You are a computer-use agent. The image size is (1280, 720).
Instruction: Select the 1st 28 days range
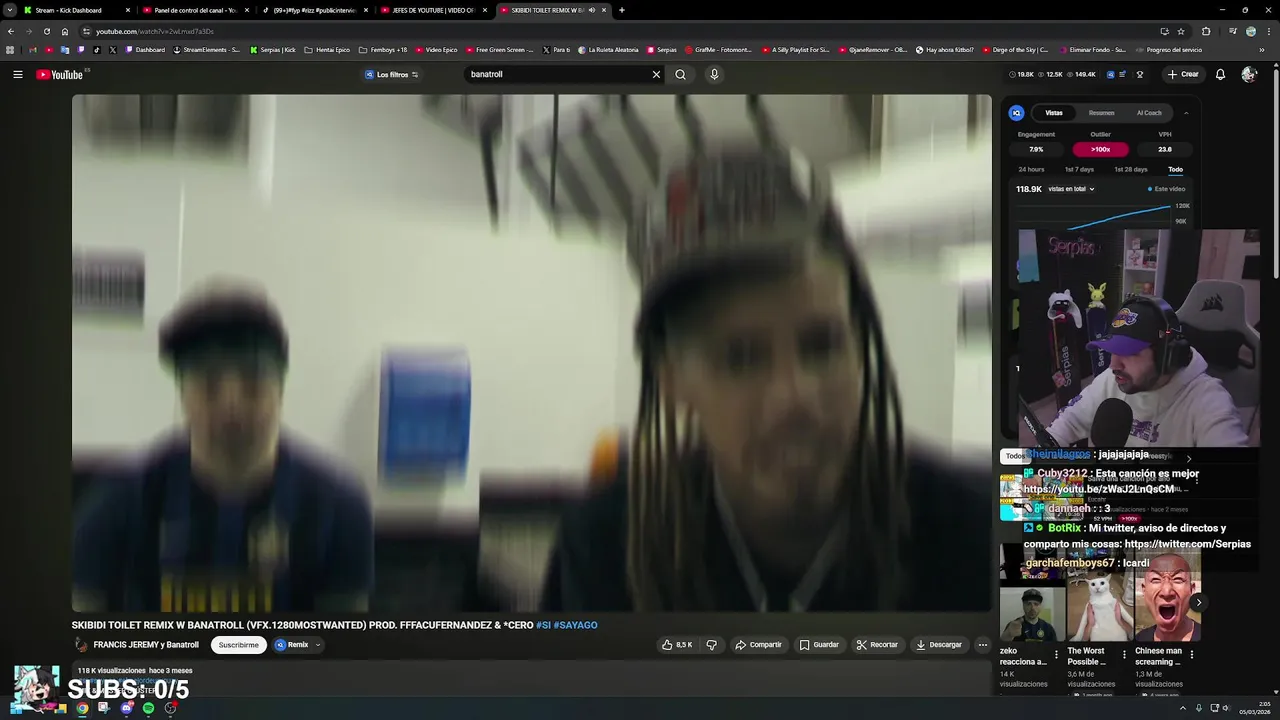point(1131,169)
